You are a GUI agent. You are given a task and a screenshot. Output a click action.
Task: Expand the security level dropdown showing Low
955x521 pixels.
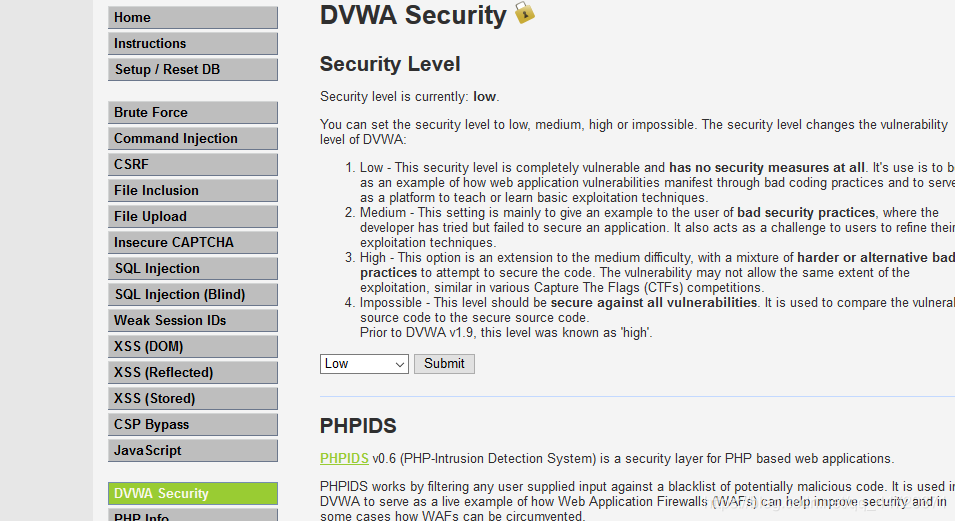point(364,364)
